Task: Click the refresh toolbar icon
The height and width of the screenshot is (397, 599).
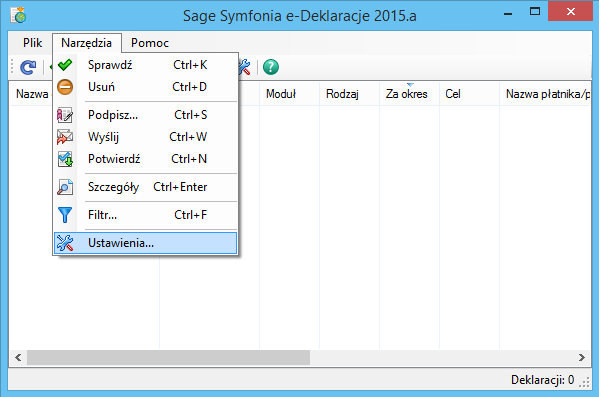Action: point(28,67)
